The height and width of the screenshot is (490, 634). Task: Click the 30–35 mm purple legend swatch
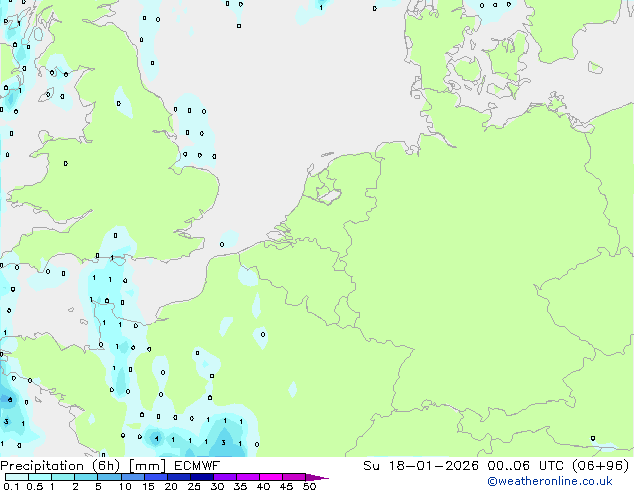click(224, 477)
